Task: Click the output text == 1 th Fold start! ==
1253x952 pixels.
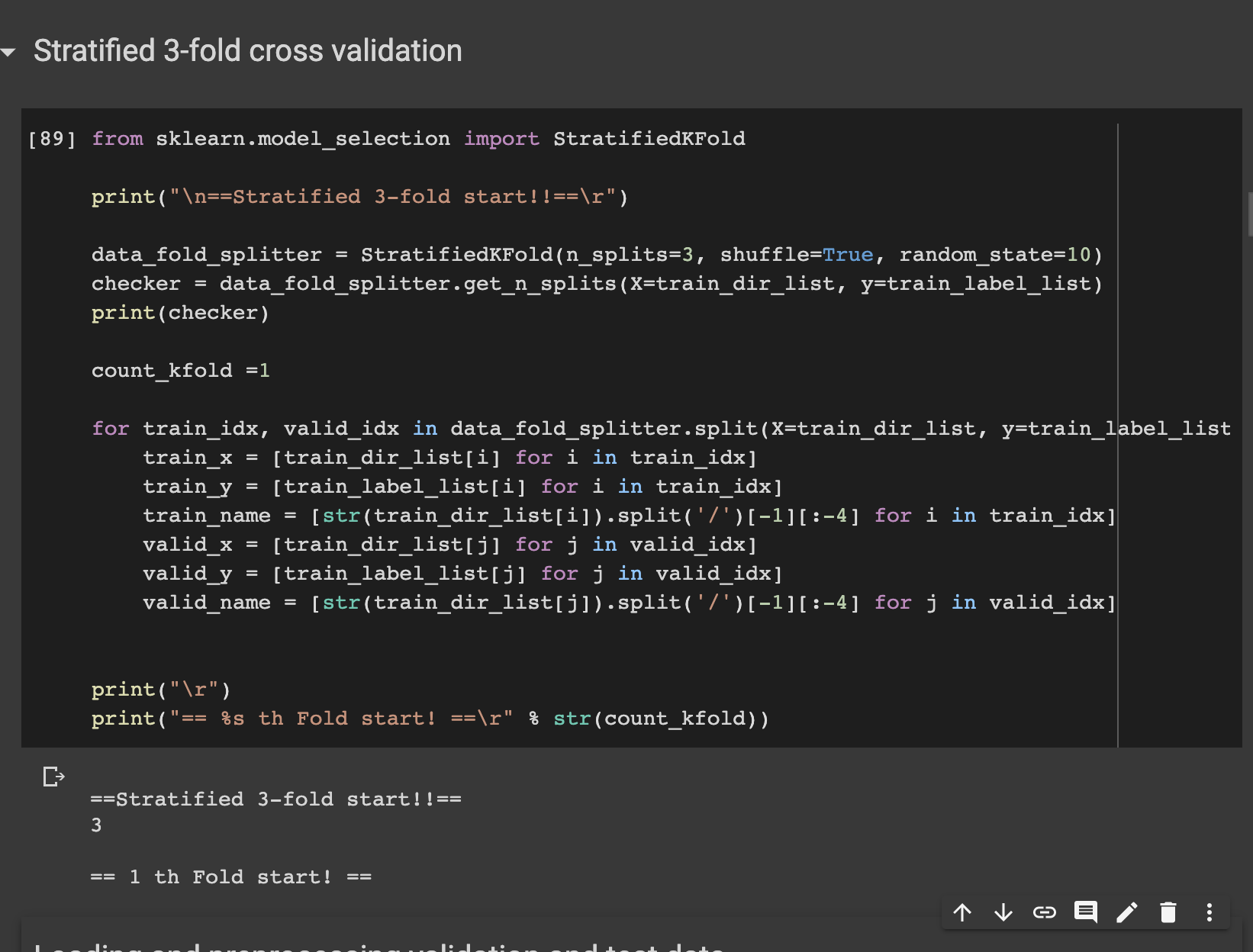Action: [230, 876]
